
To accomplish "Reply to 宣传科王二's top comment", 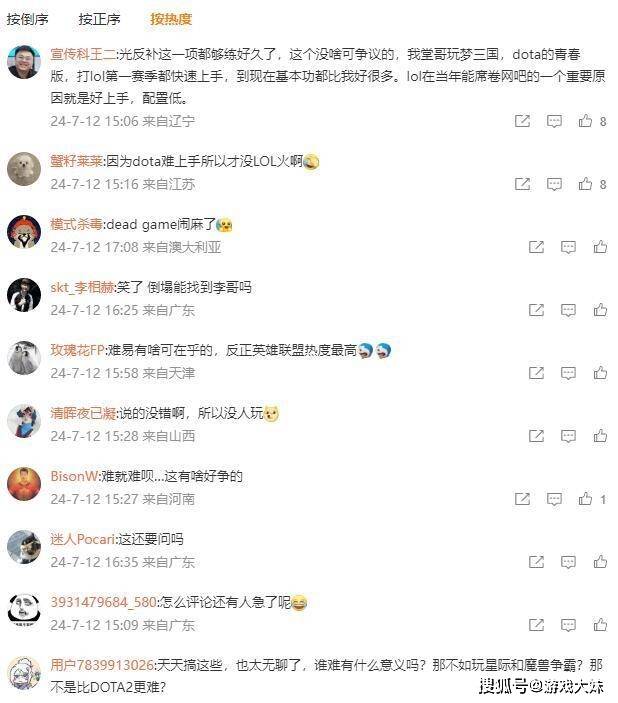I will coord(554,121).
